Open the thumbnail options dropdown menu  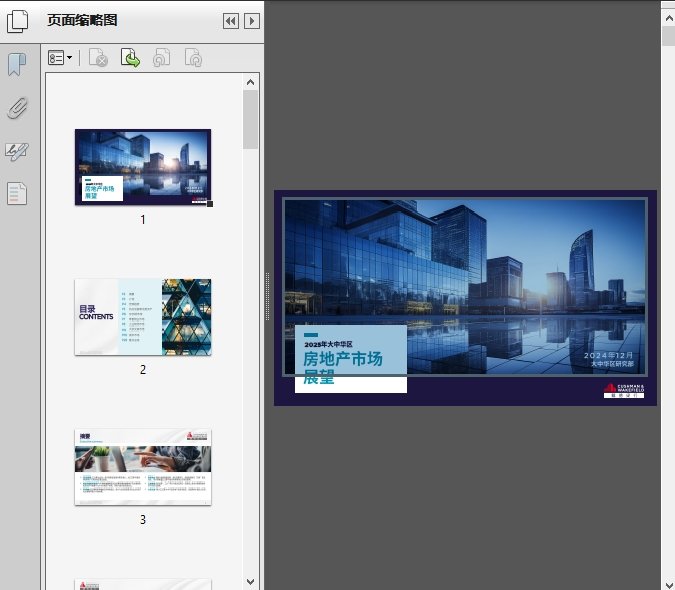60,58
